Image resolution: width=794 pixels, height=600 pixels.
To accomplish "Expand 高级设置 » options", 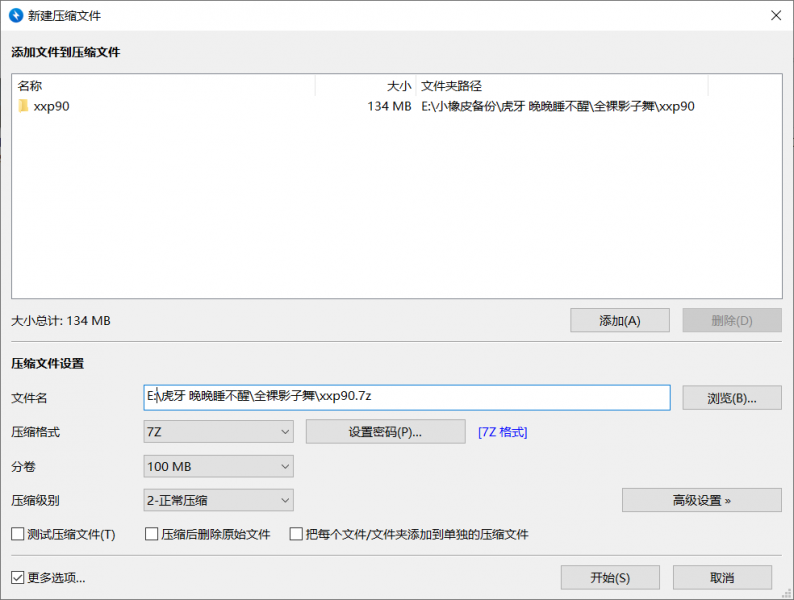I will point(701,500).
